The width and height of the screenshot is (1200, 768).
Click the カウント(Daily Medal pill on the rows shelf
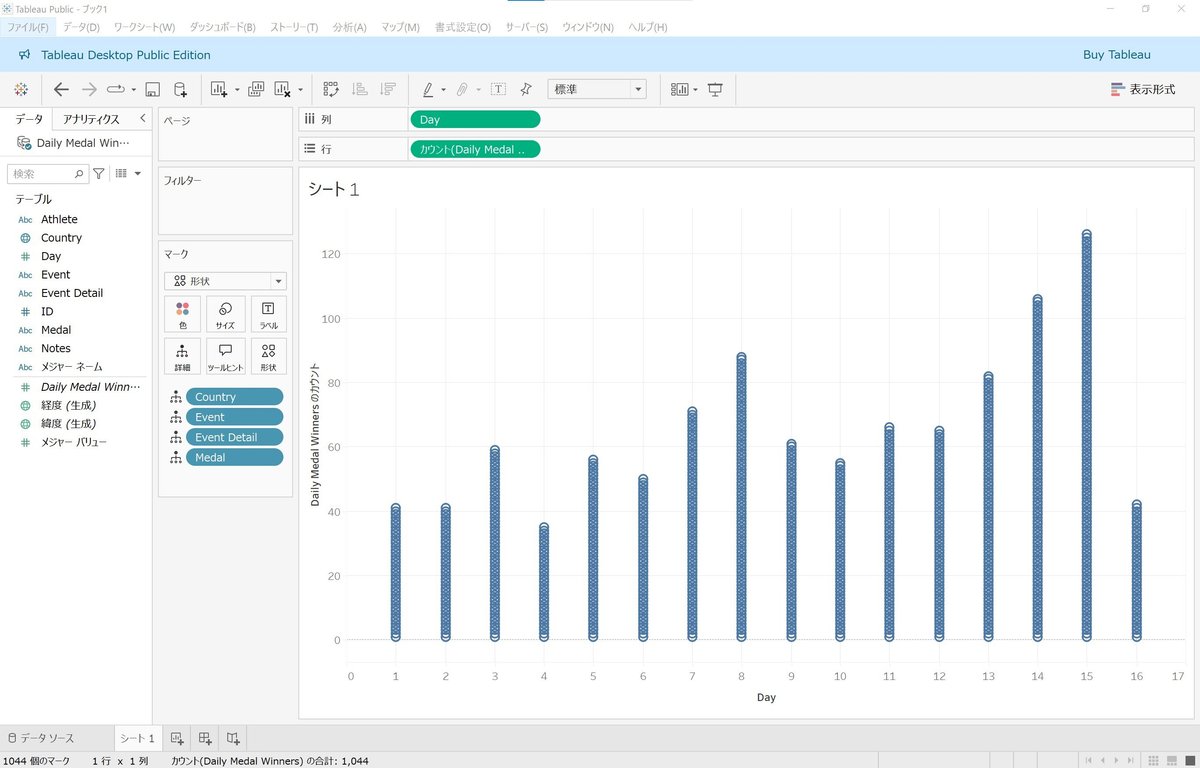475,149
